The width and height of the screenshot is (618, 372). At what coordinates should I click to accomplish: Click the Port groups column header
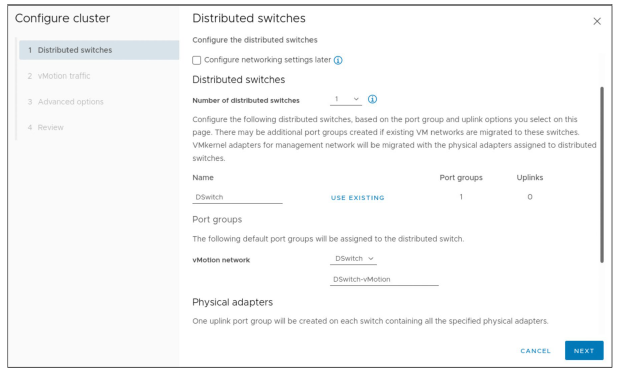coord(461,178)
